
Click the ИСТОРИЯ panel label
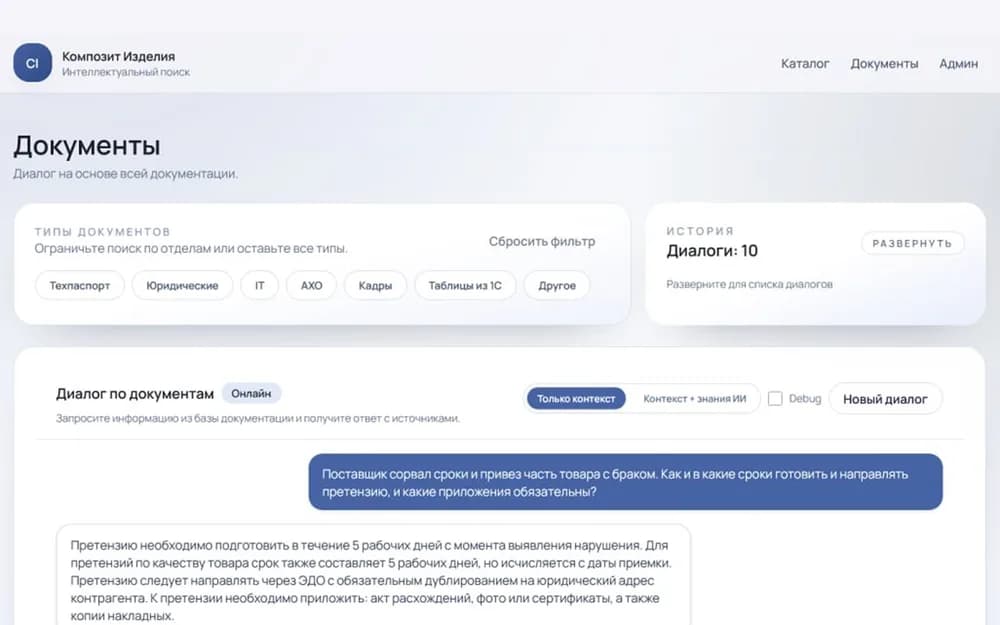click(700, 231)
